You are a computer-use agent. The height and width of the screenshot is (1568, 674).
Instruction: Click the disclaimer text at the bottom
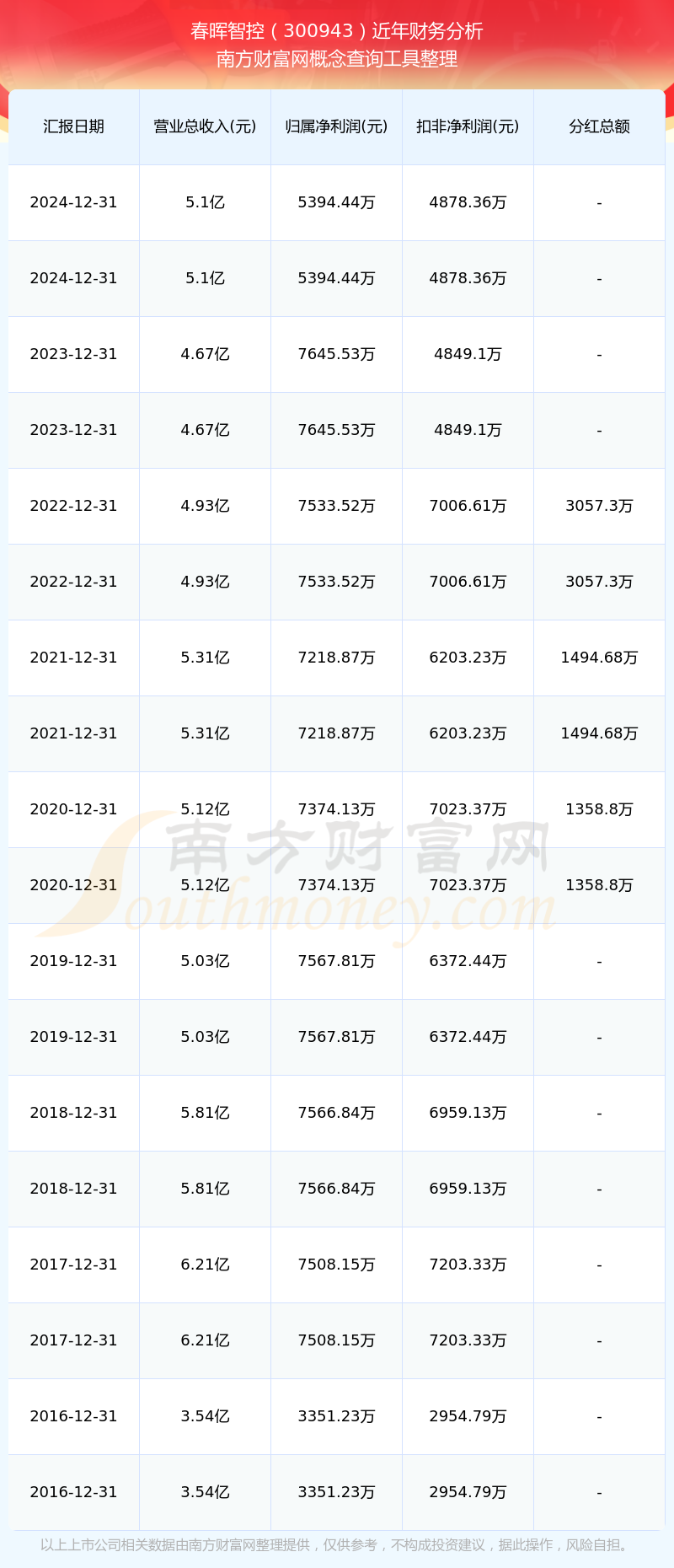[x=337, y=1545]
